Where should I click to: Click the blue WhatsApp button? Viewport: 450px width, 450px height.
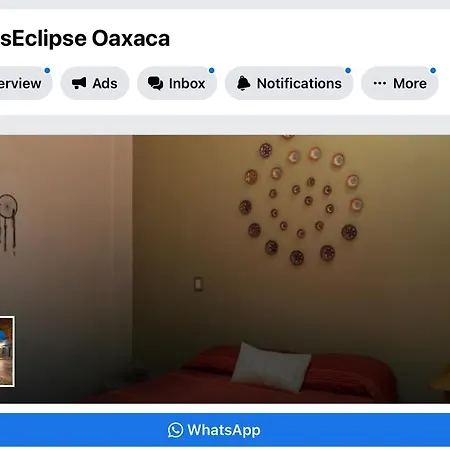tap(225, 430)
